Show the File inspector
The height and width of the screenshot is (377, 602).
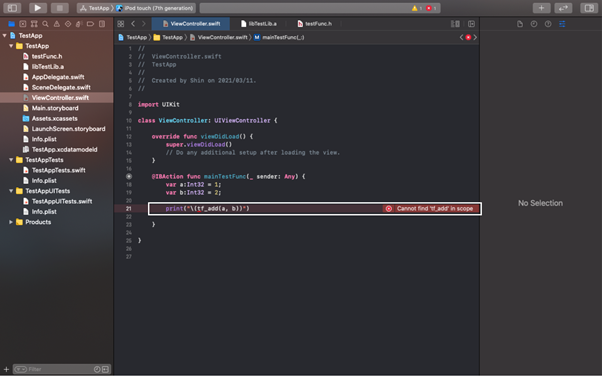click(520, 24)
